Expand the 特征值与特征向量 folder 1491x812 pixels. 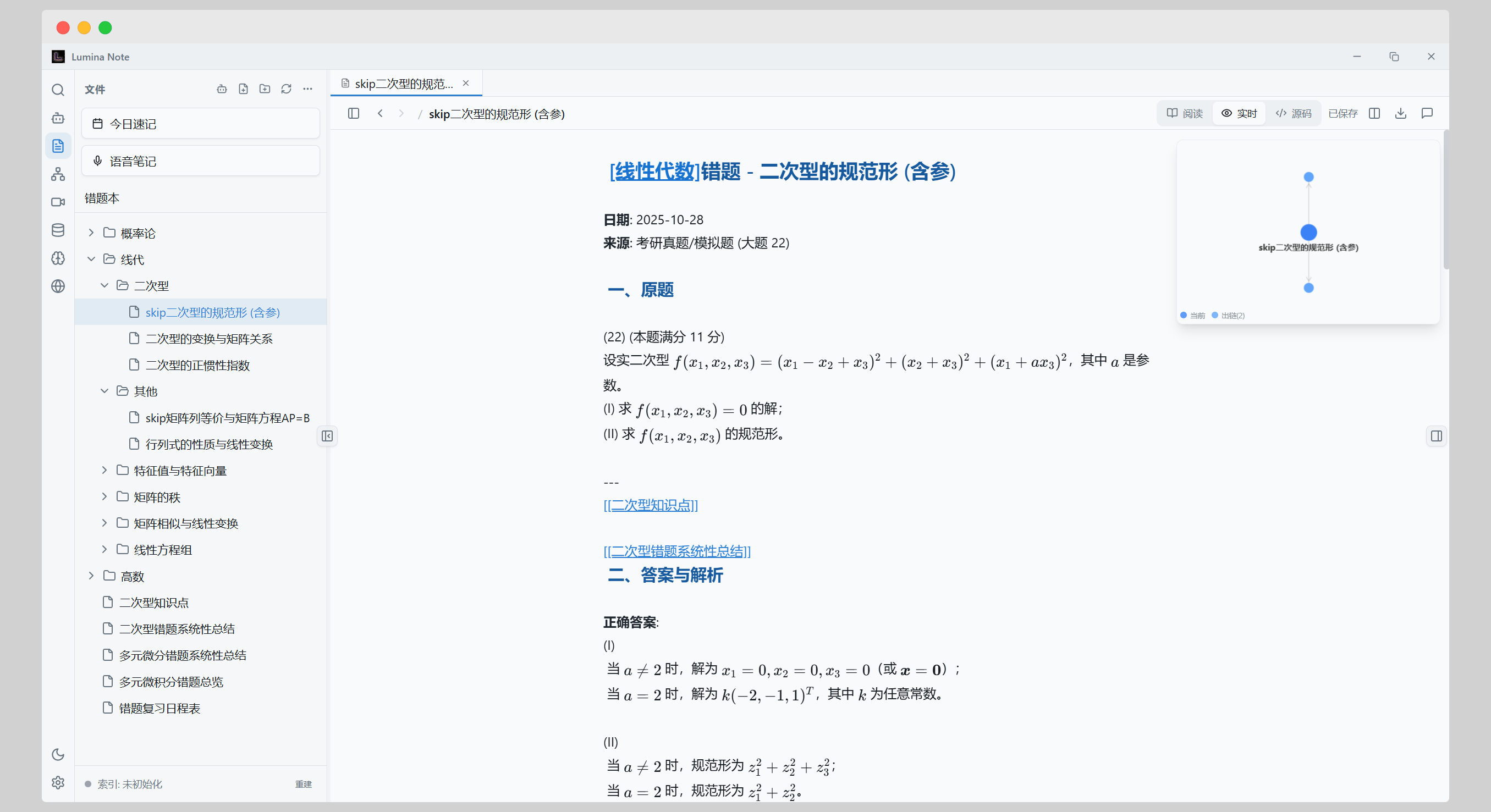[104, 471]
